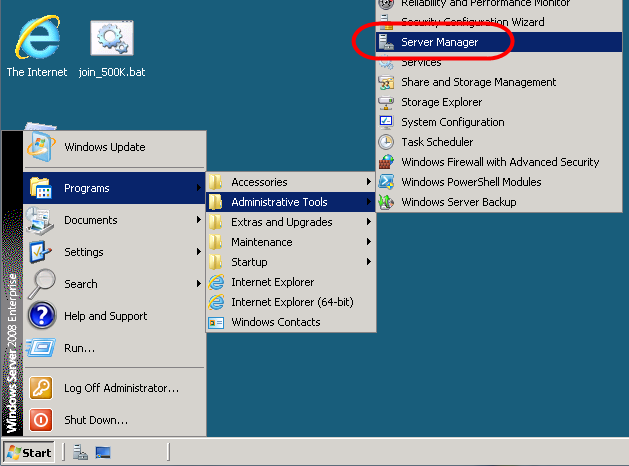Viewport: 629px width, 466px height.
Task: Click the Windows Firewall brick wall icon
Action: pos(386,162)
